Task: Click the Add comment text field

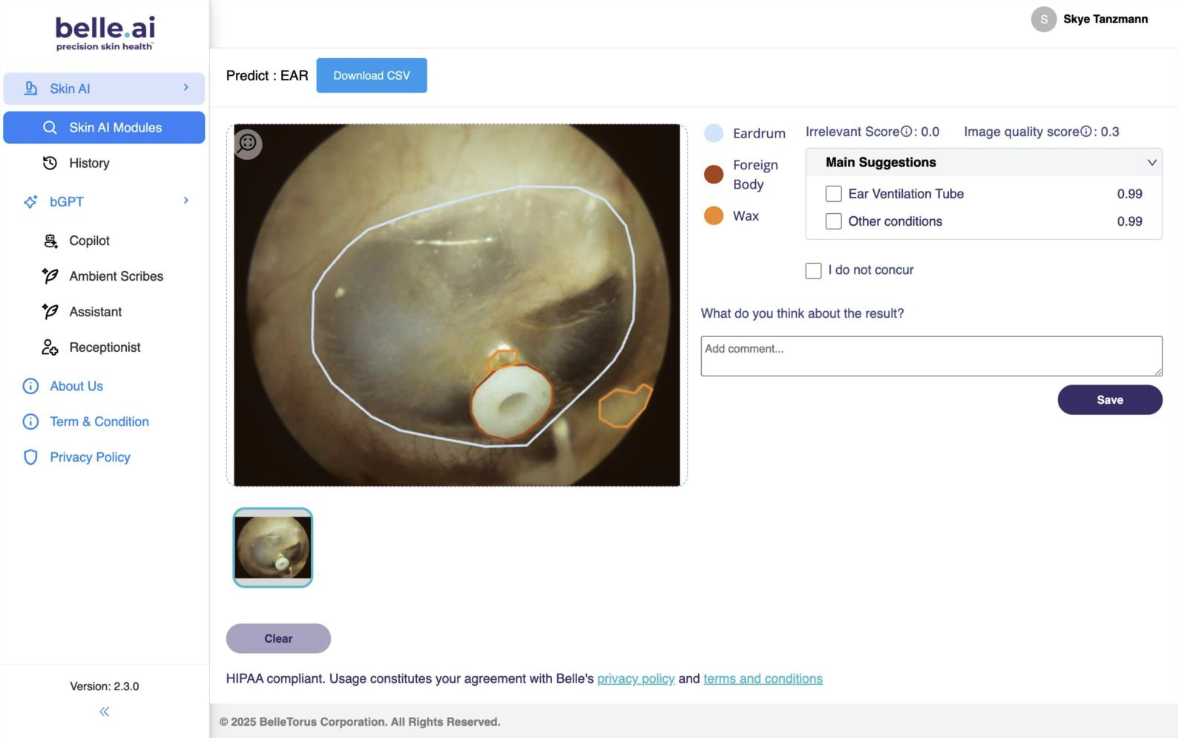Action: pos(930,356)
